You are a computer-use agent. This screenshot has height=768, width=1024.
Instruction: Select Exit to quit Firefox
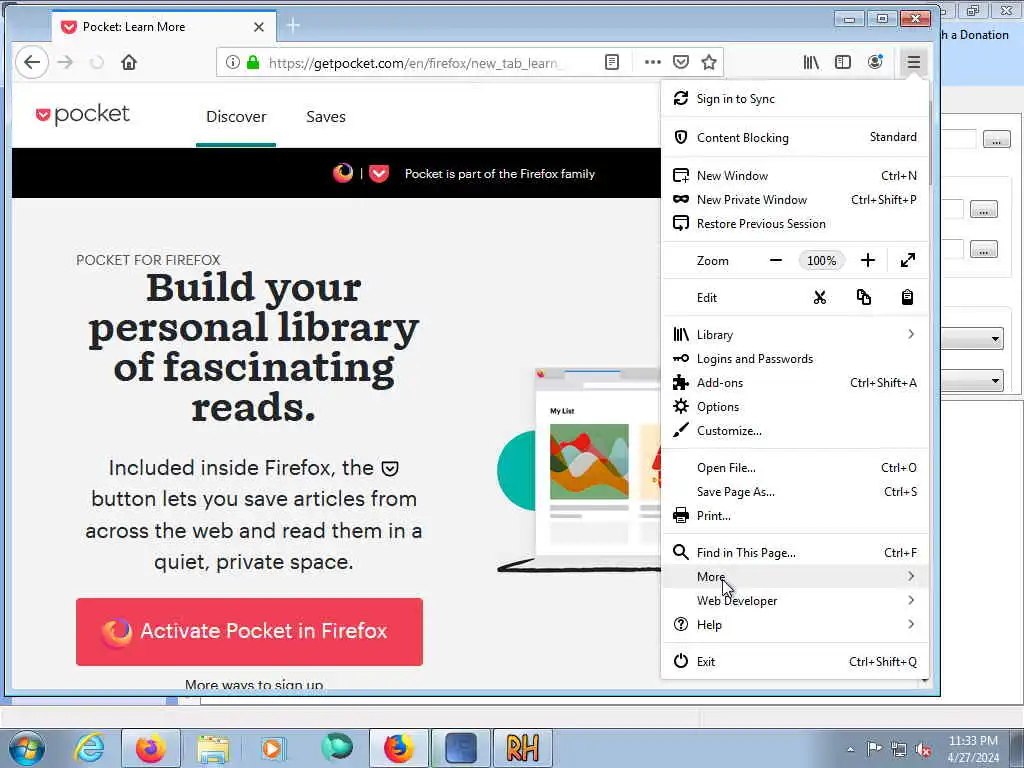(x=794, y=662)
